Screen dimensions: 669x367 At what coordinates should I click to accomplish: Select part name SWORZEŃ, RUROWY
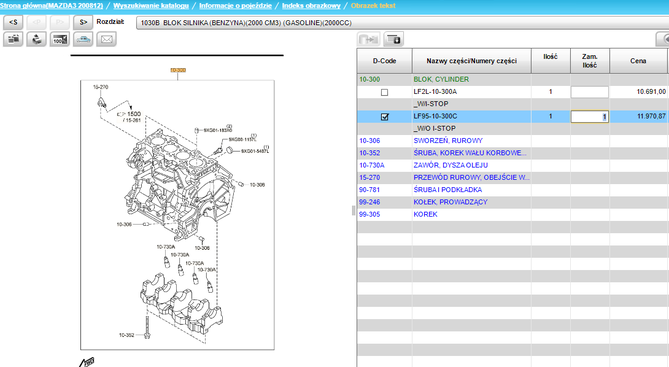point(448,141)
